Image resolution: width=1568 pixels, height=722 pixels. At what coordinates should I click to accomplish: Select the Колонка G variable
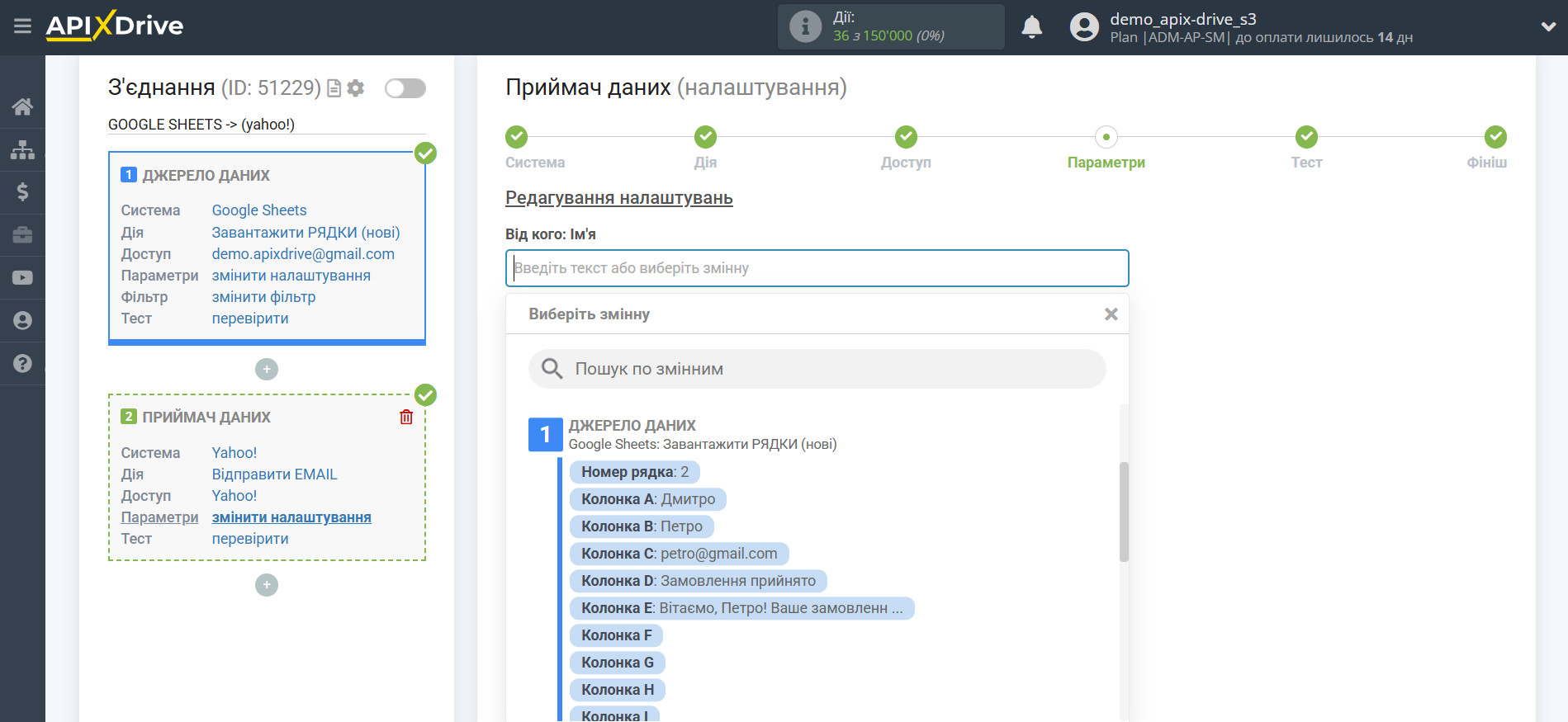pos(618,663)
